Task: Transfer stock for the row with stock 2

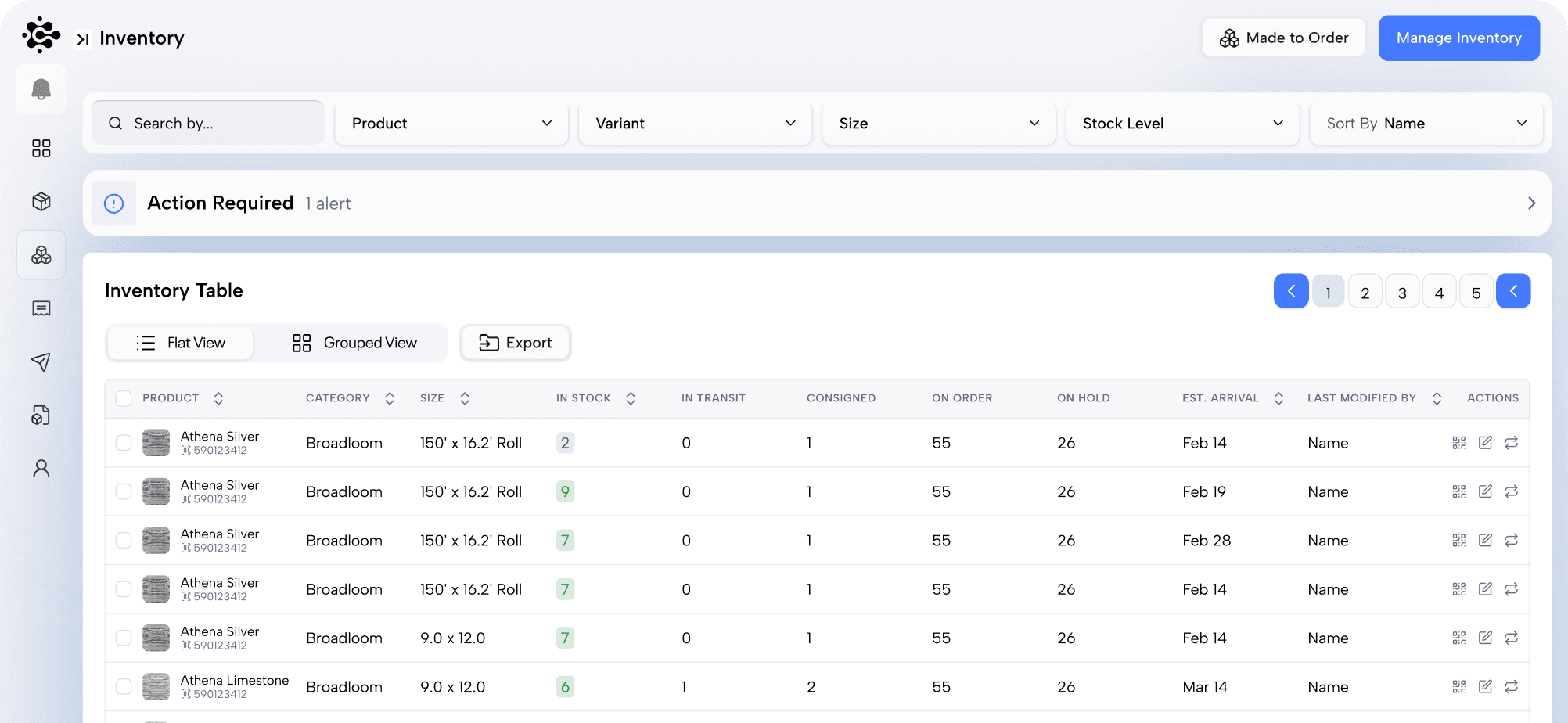Action: tap(1512, 443)
